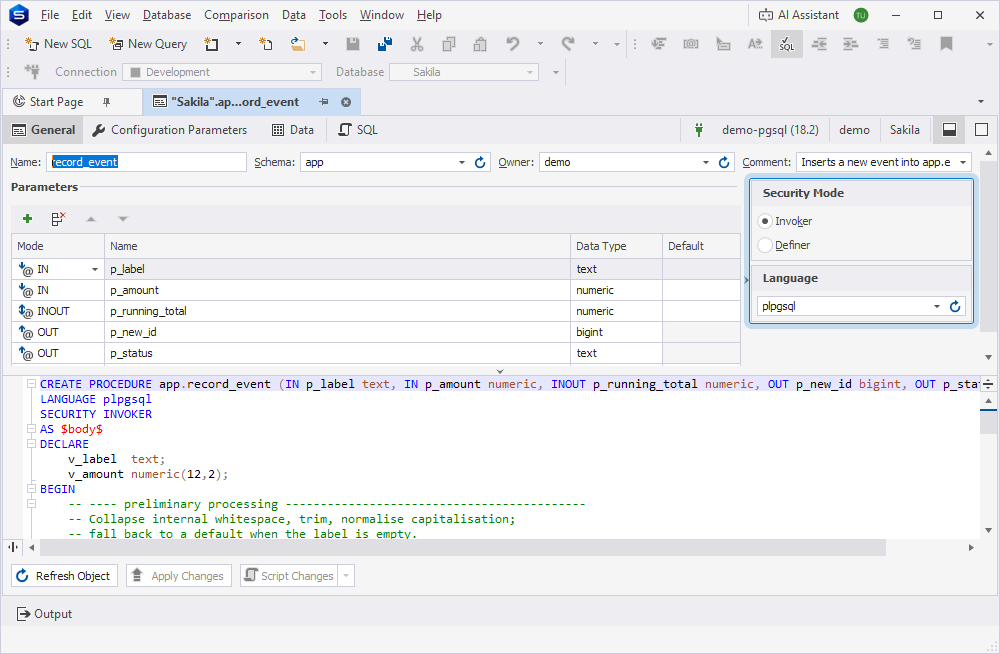1000x654 pixels.
Task: Toggle the split layout view button
Action: [x=950, y=130]
